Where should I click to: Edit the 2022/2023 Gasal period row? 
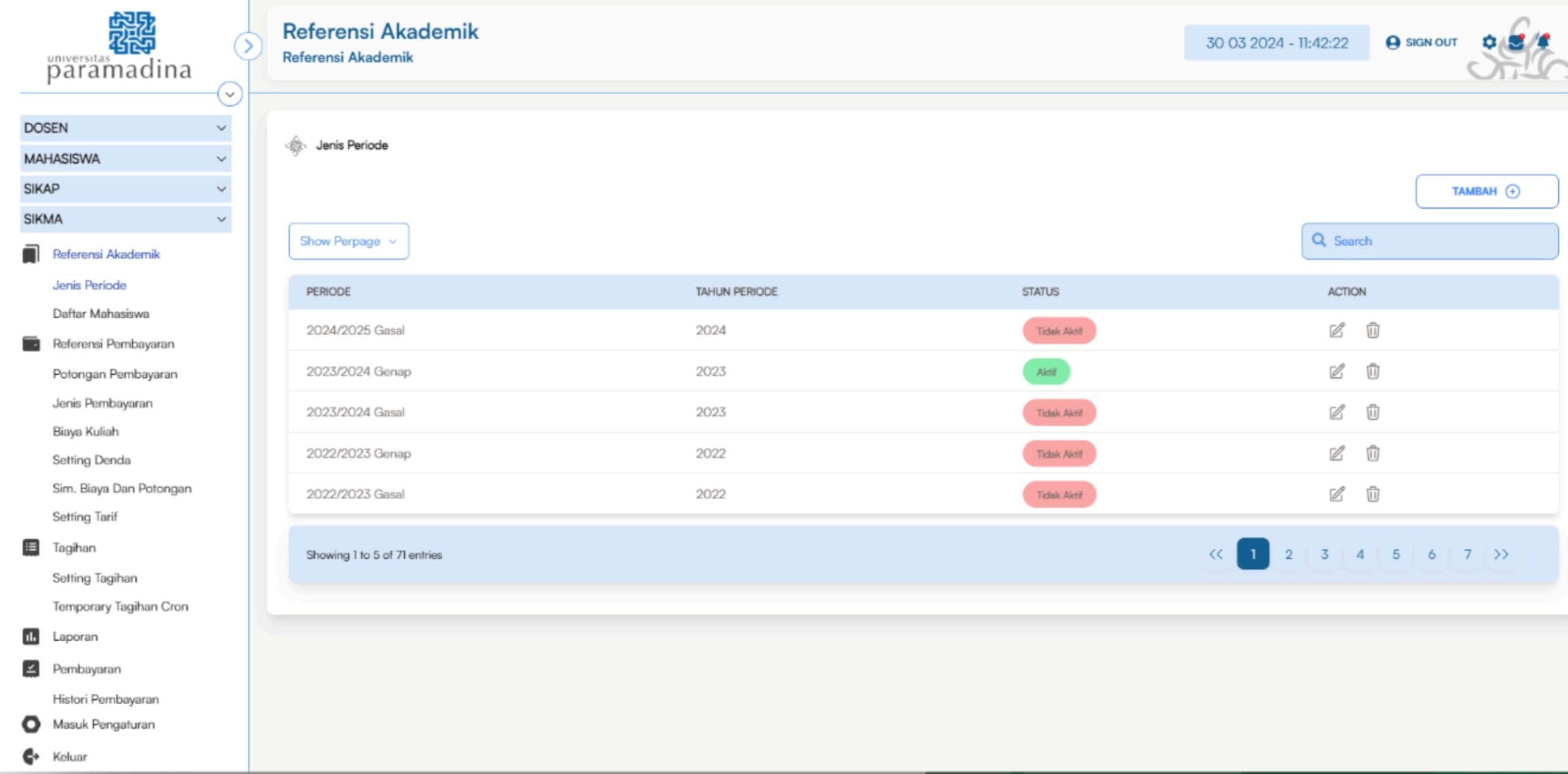(1336, 494)
